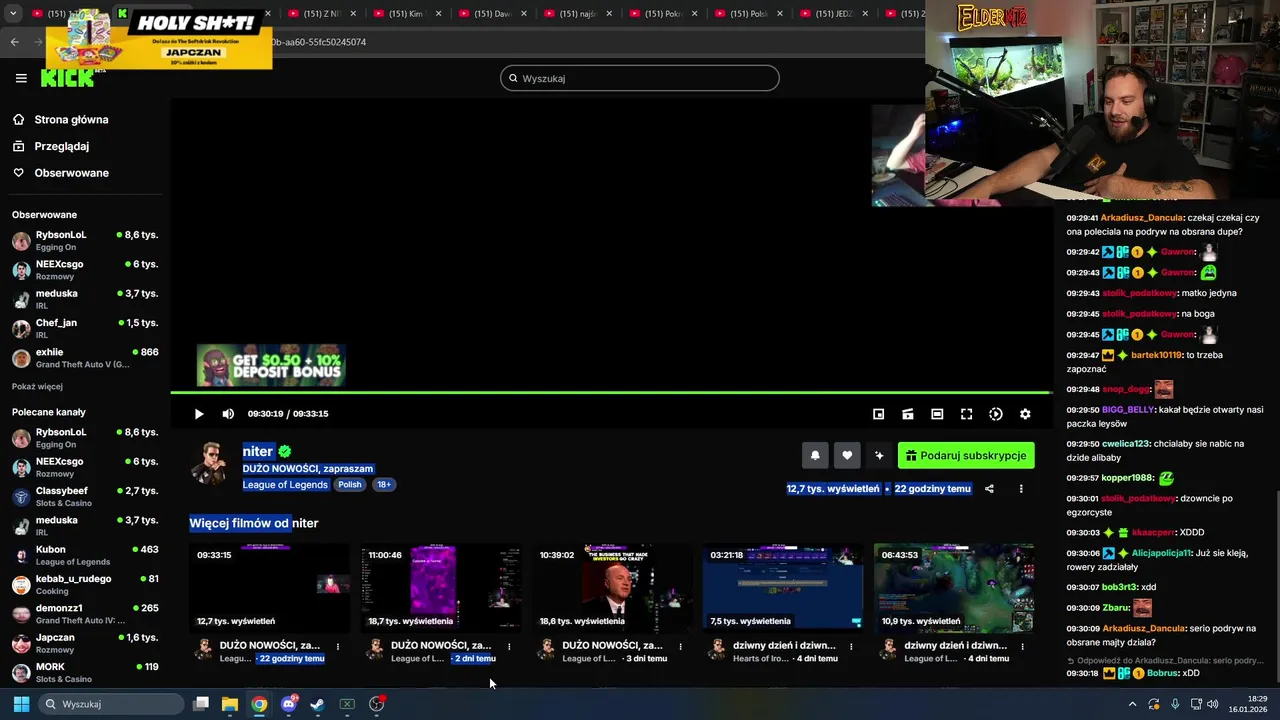This screenshot has height=720, width=1280.
Task: Open Przeglądaj in the sidebar
Action: (x=62, y=146)
